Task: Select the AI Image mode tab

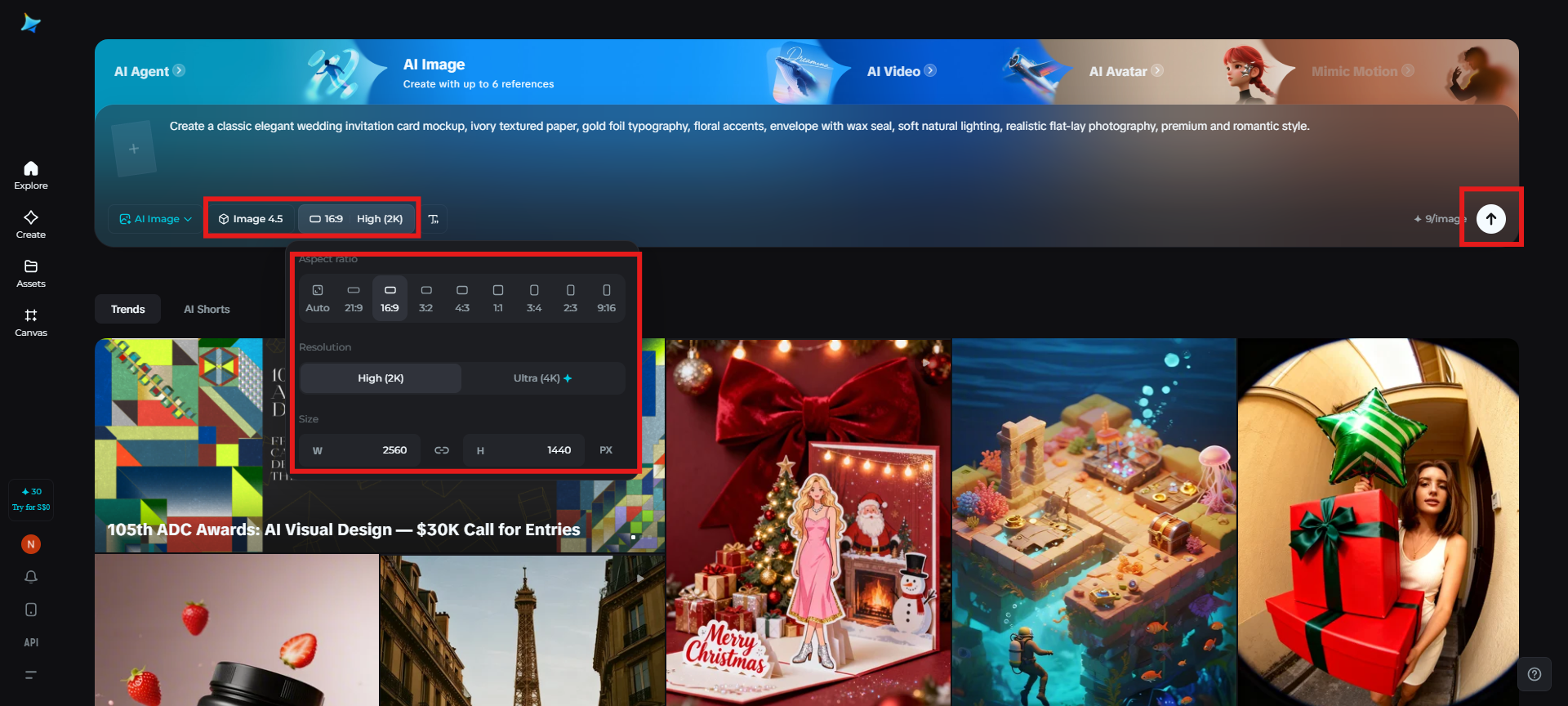Action: [478, 73]
